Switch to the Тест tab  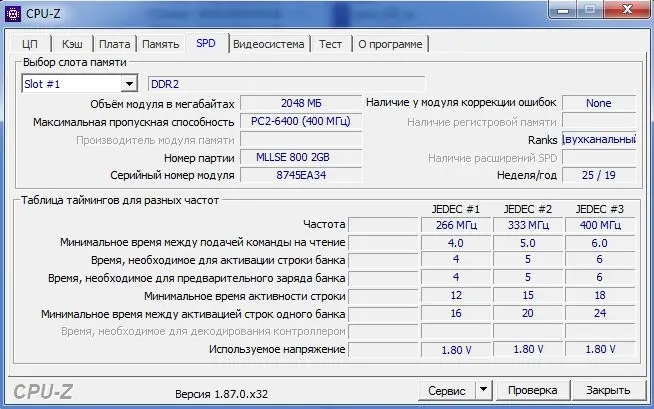(330, 44)
